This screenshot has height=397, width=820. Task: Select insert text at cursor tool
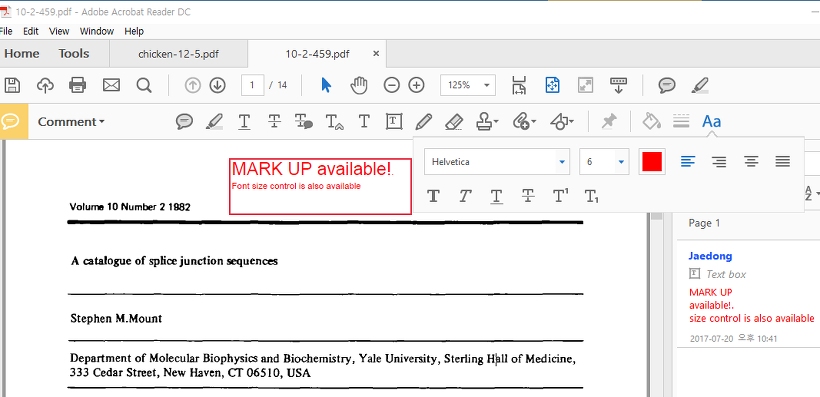point(335,122)
